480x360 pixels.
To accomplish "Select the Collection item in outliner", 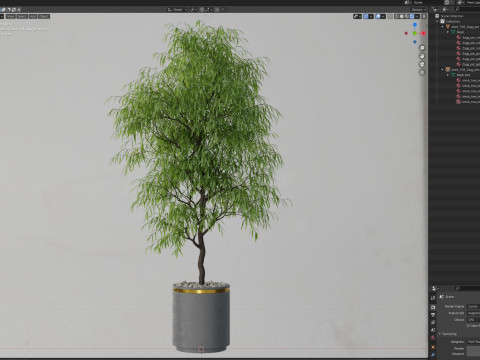I will coord(452,21).
